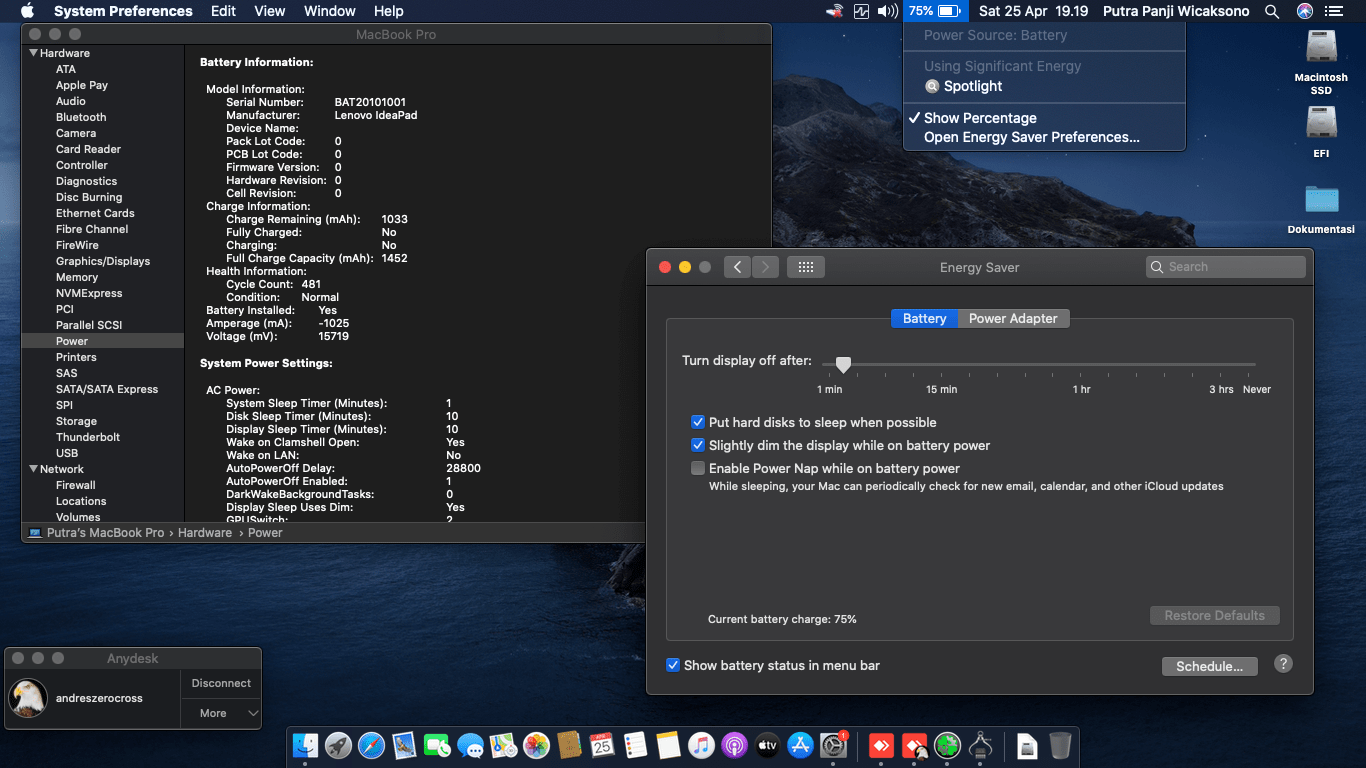
Task: Switch to the Power Adapter tab
Action: (1013, 318)
